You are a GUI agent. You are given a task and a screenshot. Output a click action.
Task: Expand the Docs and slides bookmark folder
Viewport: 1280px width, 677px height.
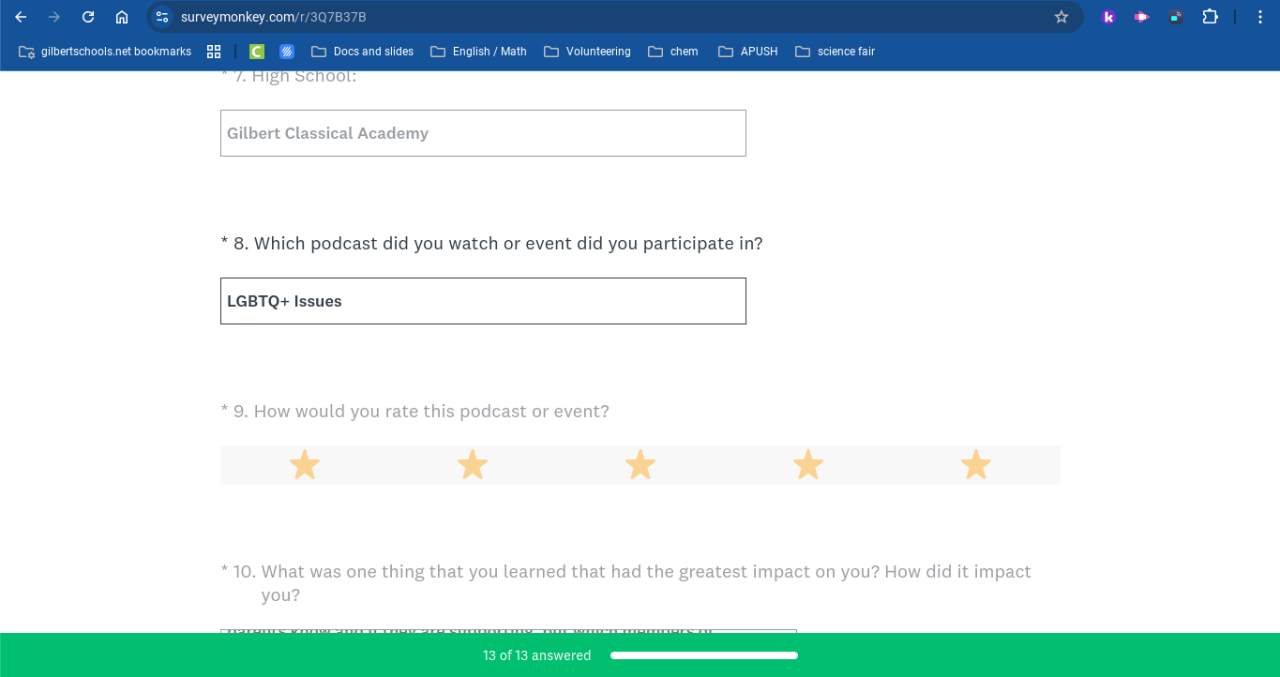pyautogui.click(x=362, y=51)
